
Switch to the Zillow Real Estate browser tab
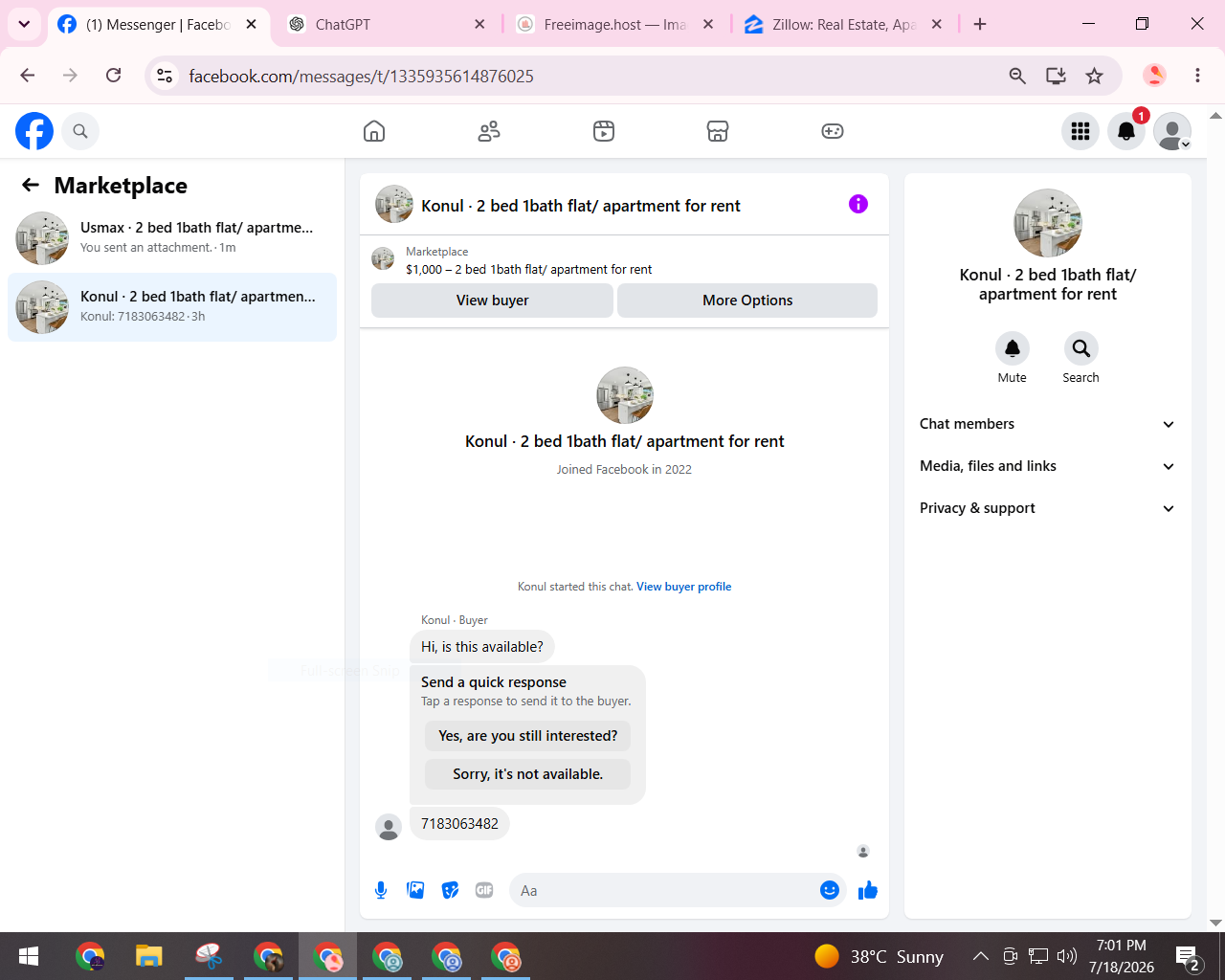tap(844, 25)
